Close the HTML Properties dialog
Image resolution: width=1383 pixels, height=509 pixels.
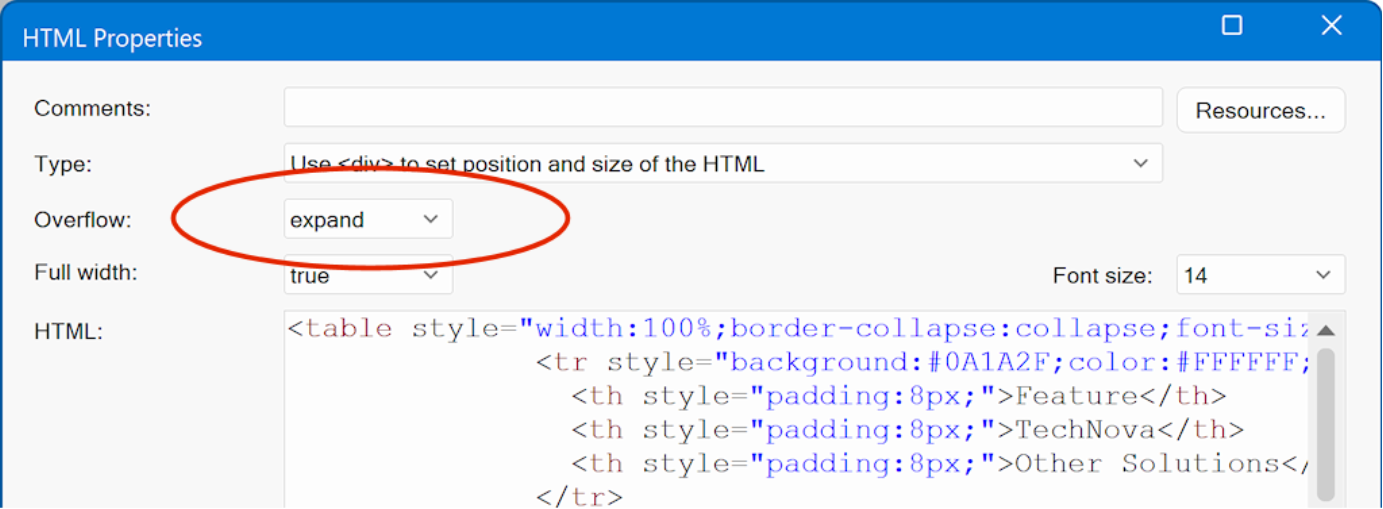click(1331, 26)
